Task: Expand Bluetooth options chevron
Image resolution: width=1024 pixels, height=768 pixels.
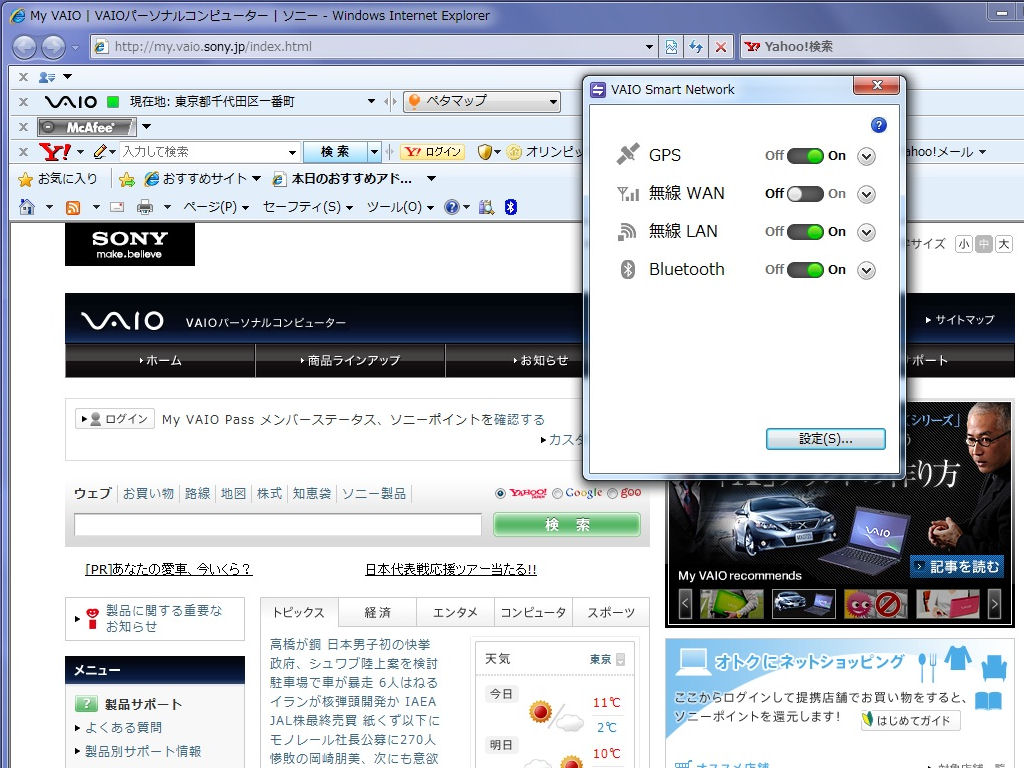Action: pos(866,270)
